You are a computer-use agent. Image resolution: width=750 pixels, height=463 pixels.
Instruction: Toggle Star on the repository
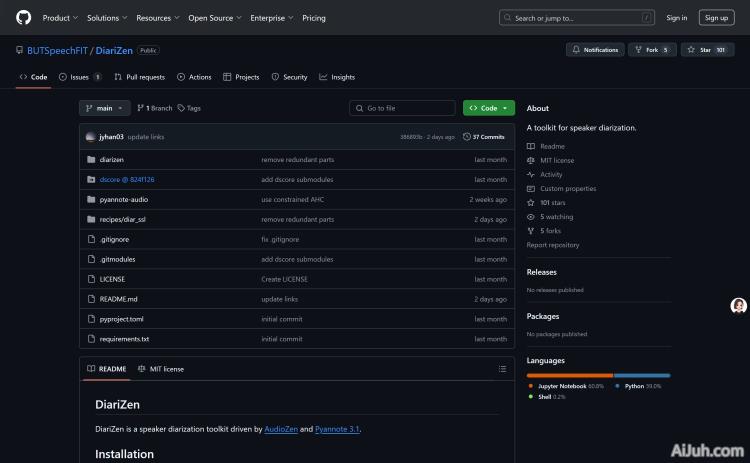point(705,49)
